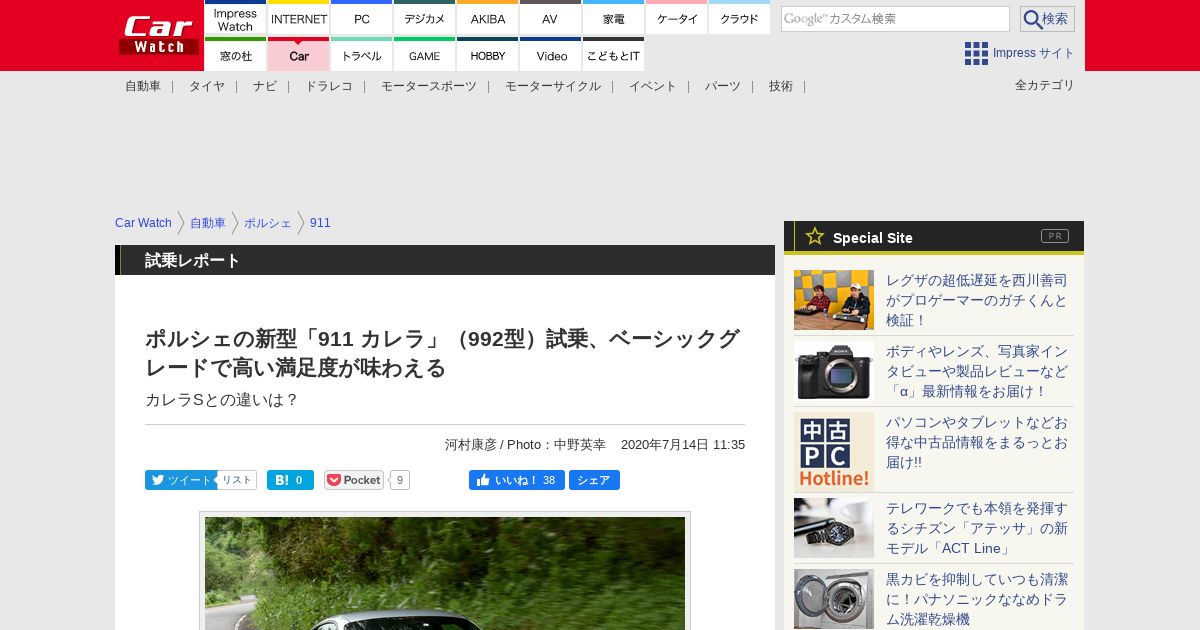Click the Twitter ツイート button
Screen dimensions: 1200x630
[180, 480]
